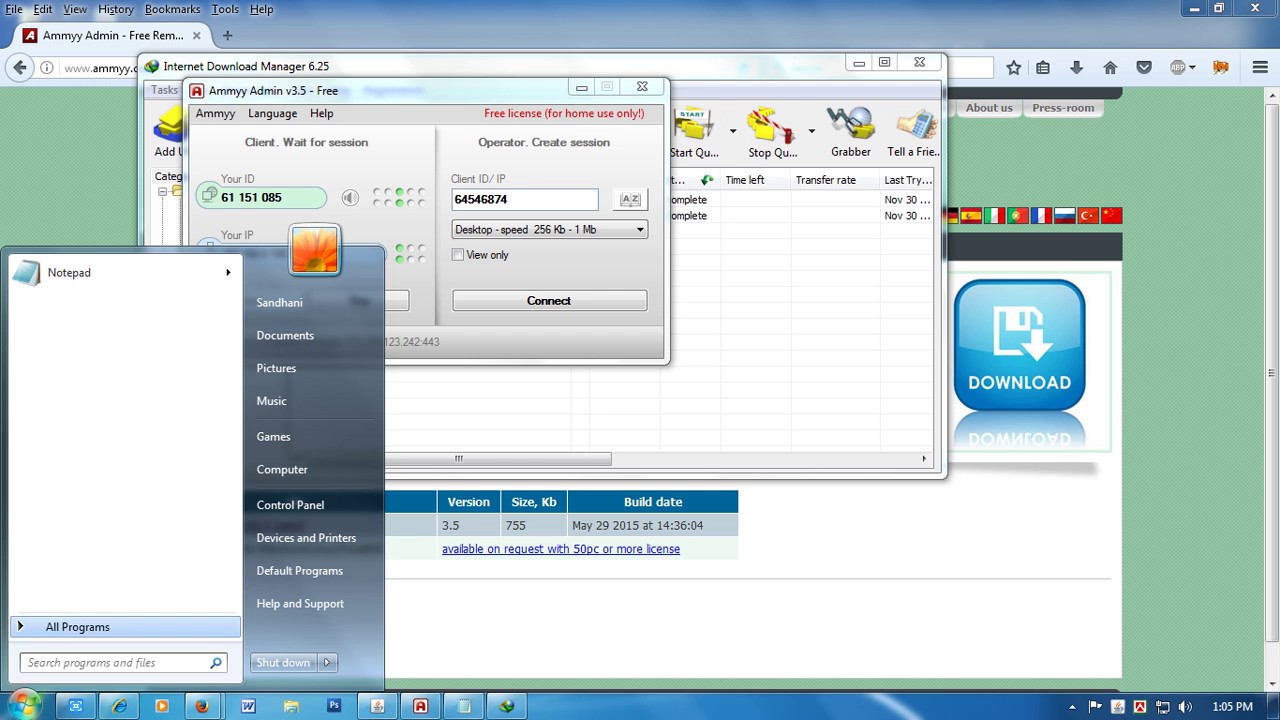Click the Search programs and files box
This screenshot has height=720, width=1280.
click(123, 662)
